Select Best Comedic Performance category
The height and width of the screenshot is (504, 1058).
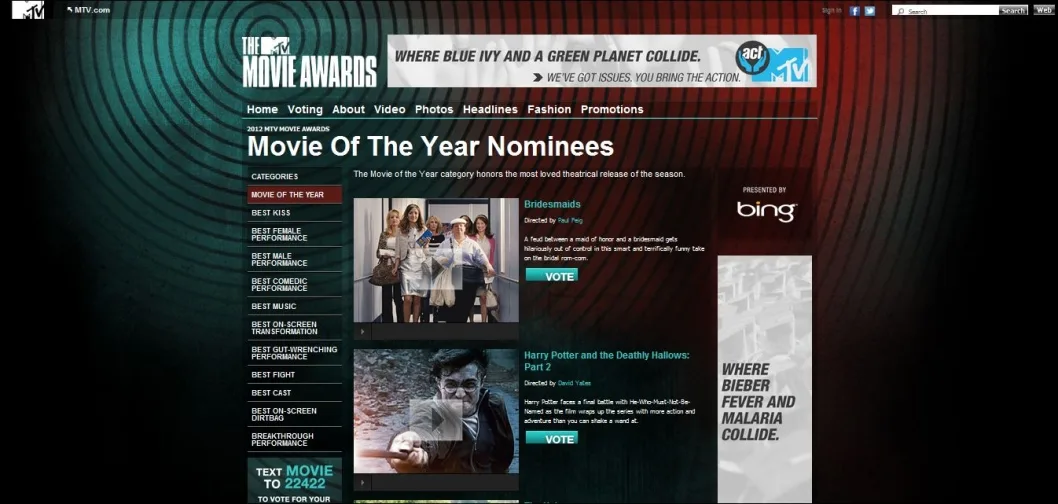pos(294,284)
